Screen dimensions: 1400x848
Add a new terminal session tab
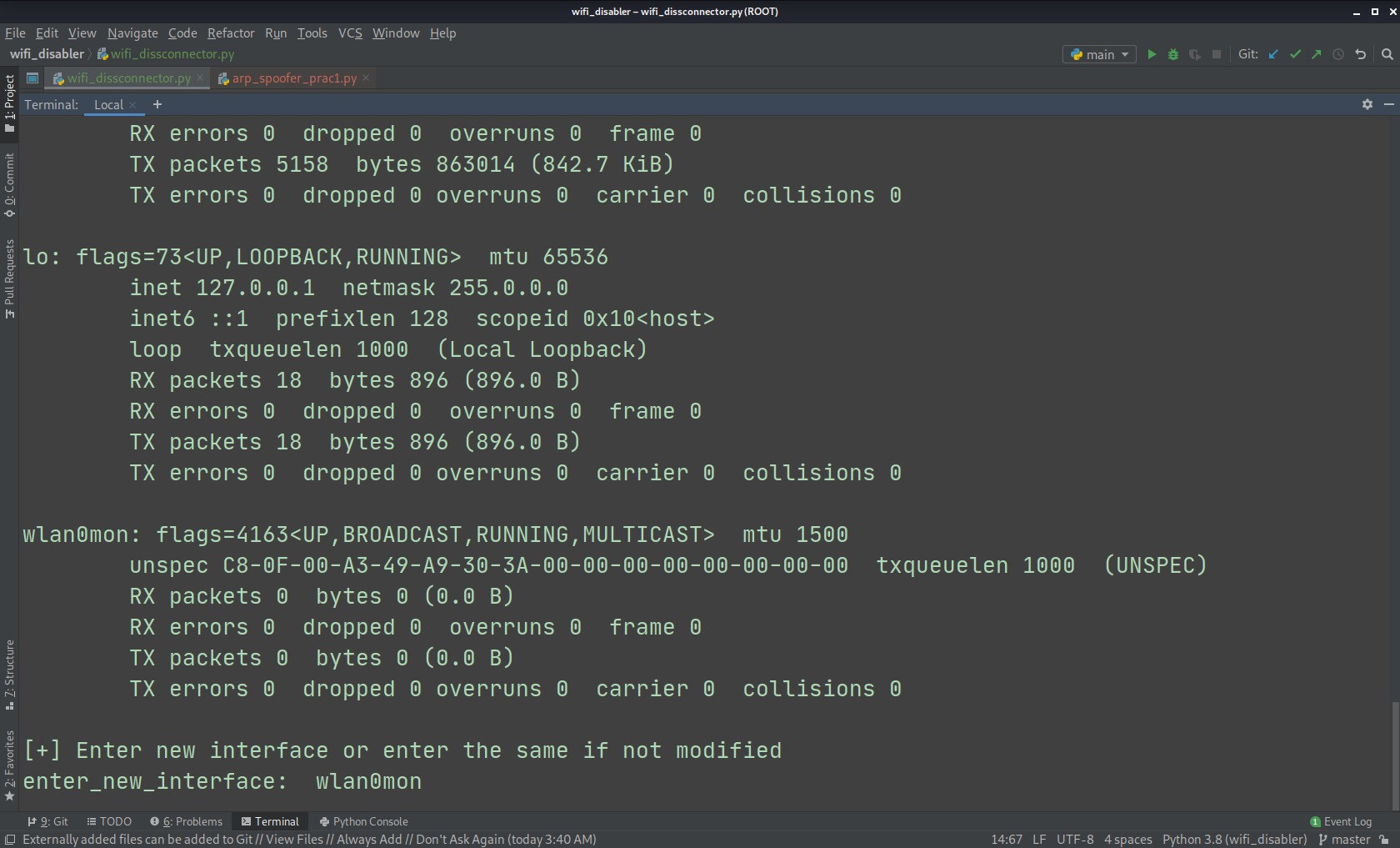(x=157, y=104)
